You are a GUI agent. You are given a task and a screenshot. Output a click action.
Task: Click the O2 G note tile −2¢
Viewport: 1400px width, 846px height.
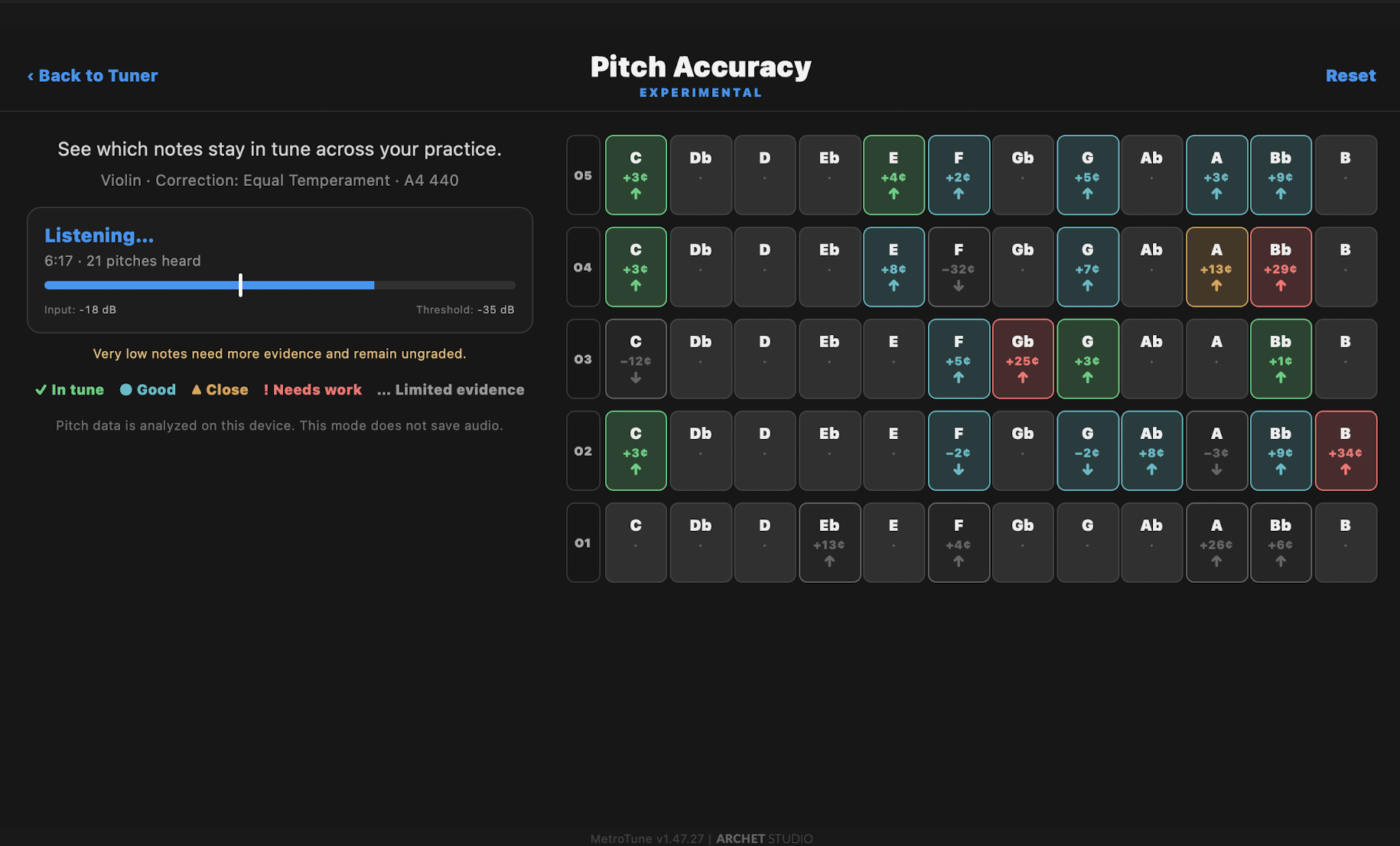[x=1087, y=451]
